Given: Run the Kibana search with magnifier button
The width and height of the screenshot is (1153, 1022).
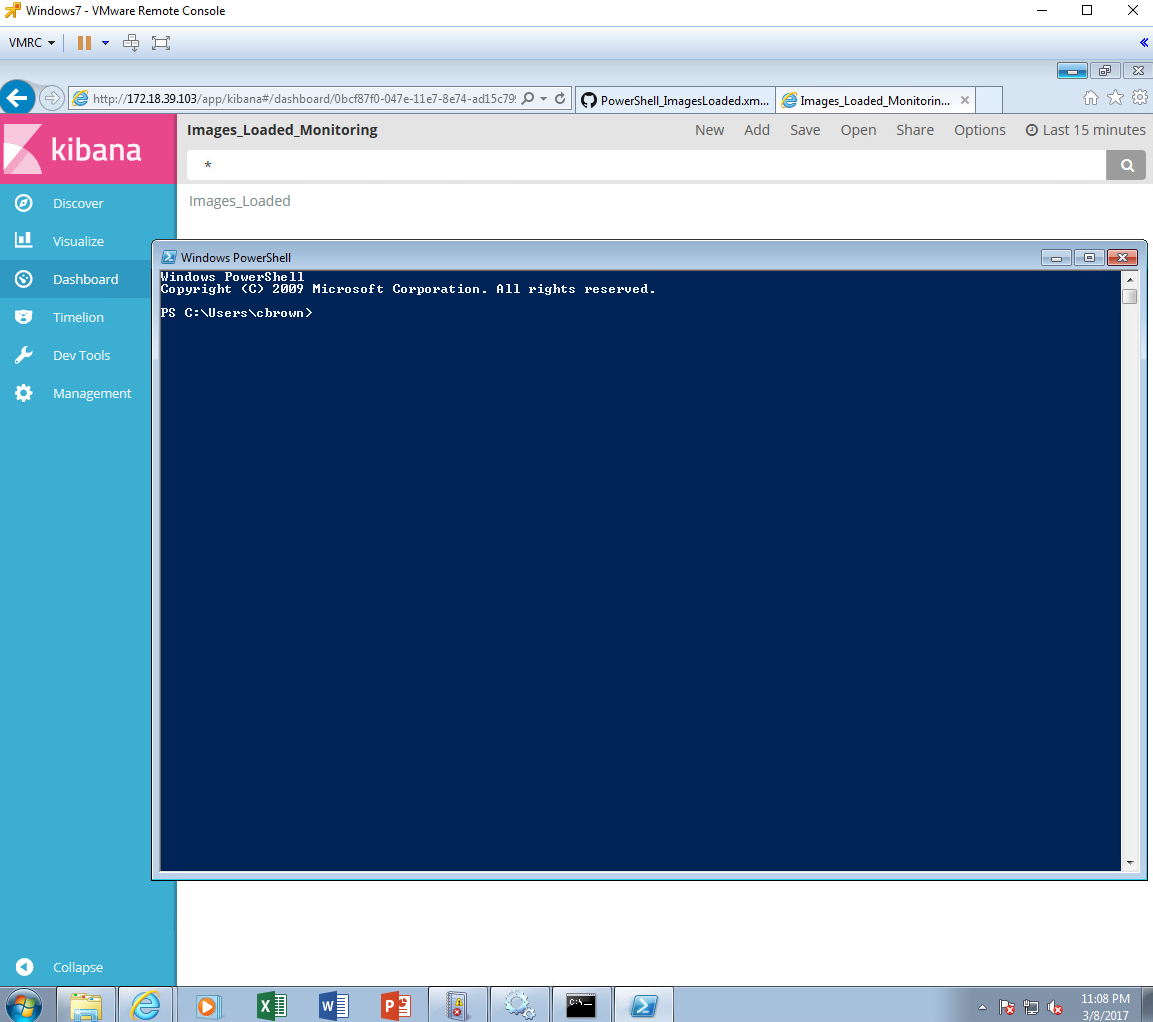Looking at the screenshot, I should click(x=1127, y=165).
